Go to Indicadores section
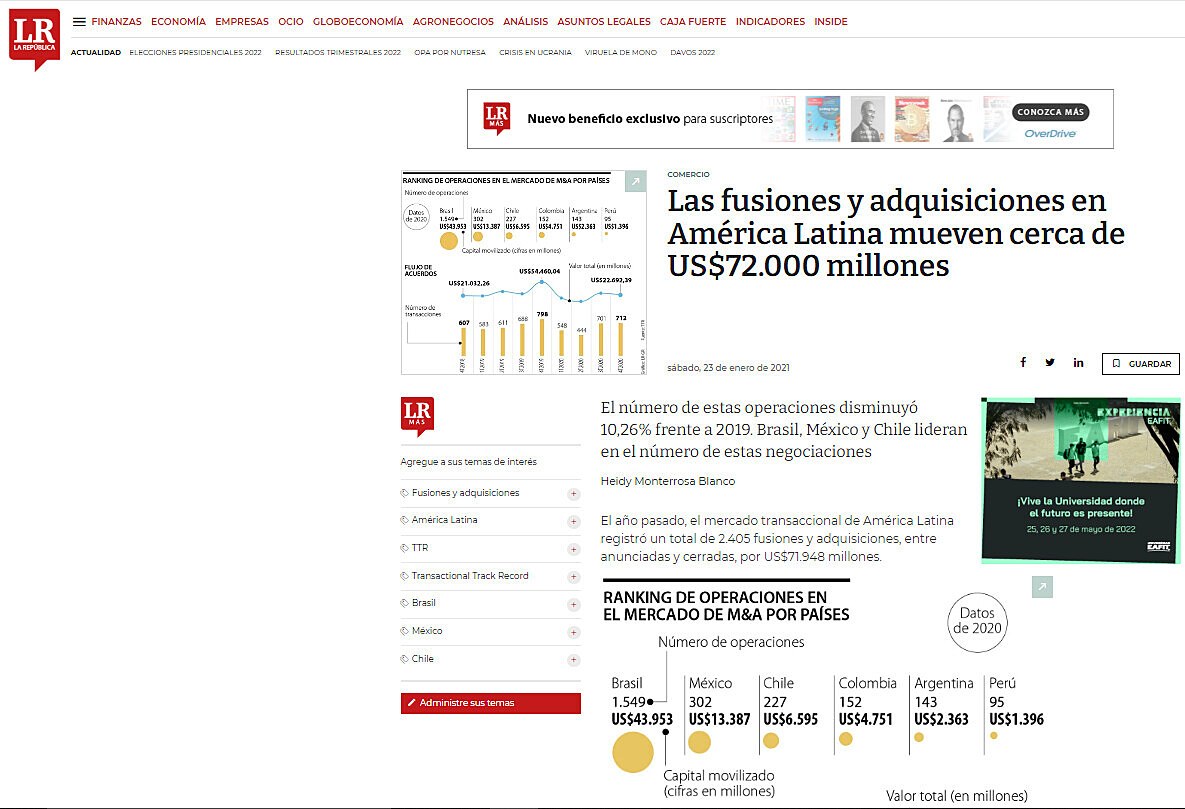1185x809 pixels. [x=770, y=22]
